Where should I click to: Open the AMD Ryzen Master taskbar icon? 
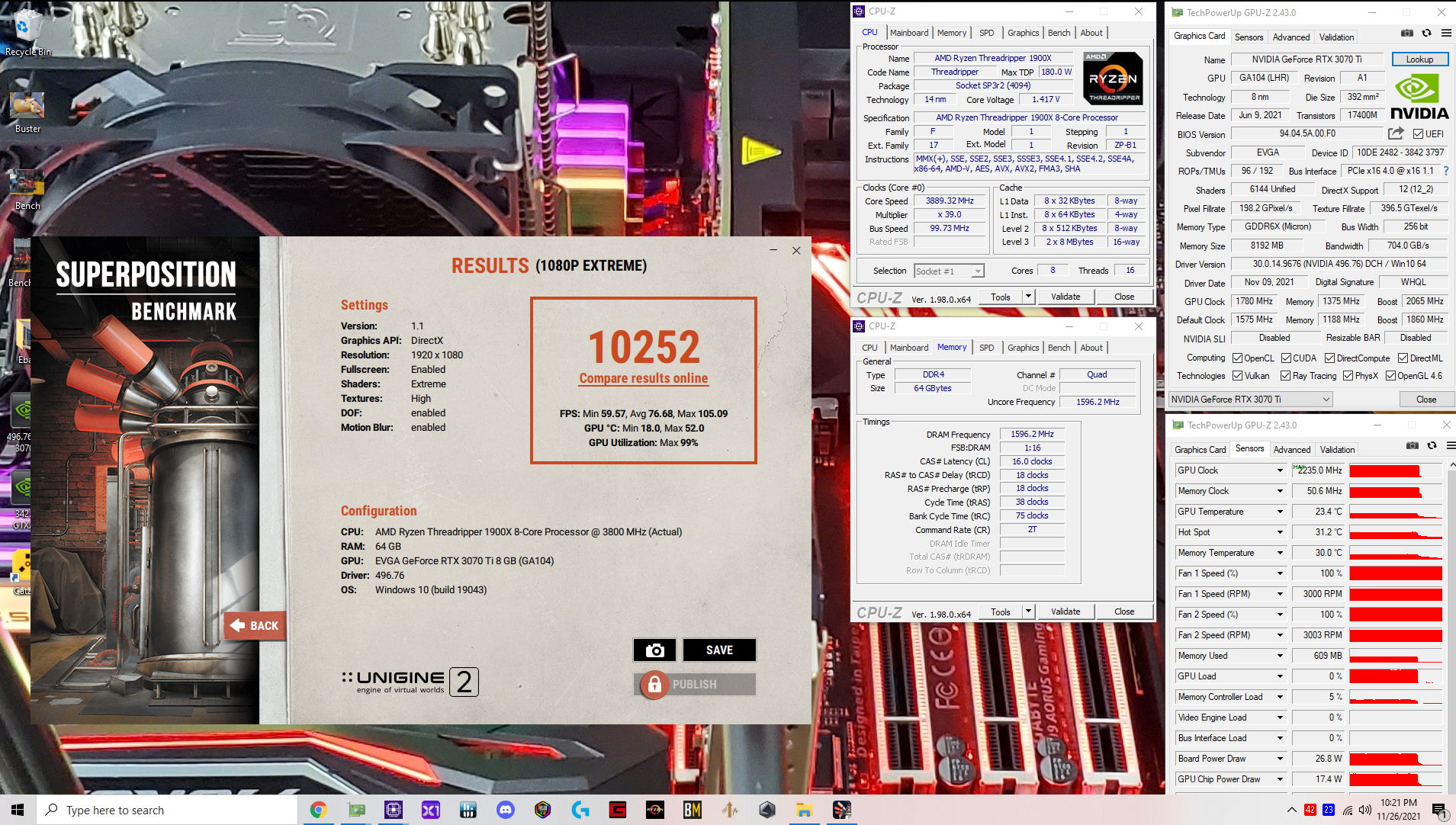655,810
